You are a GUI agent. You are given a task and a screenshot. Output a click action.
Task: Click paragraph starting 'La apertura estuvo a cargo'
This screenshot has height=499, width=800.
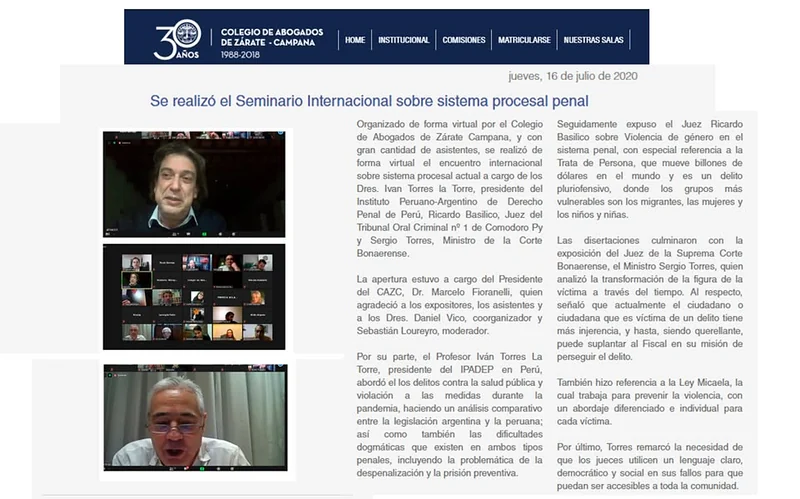449,305
